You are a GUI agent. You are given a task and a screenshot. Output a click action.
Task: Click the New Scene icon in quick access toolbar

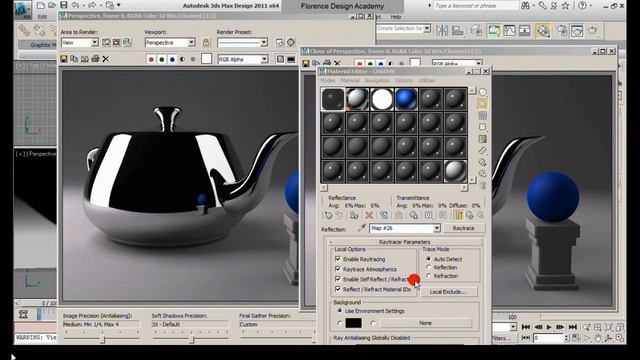click(40, 5)
